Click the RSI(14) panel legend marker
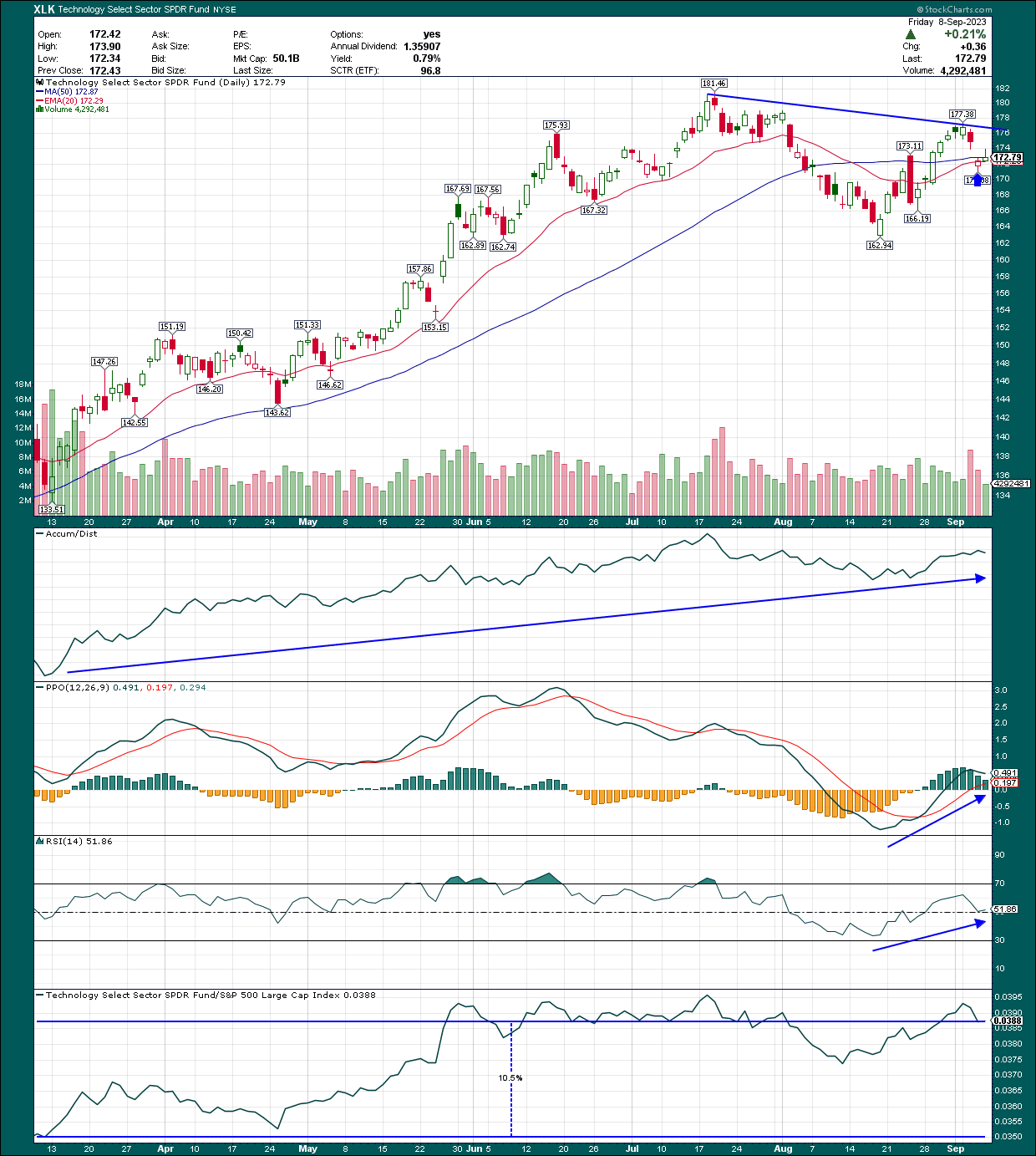This screenshot has height=1156, width=1036. [38, 842]
